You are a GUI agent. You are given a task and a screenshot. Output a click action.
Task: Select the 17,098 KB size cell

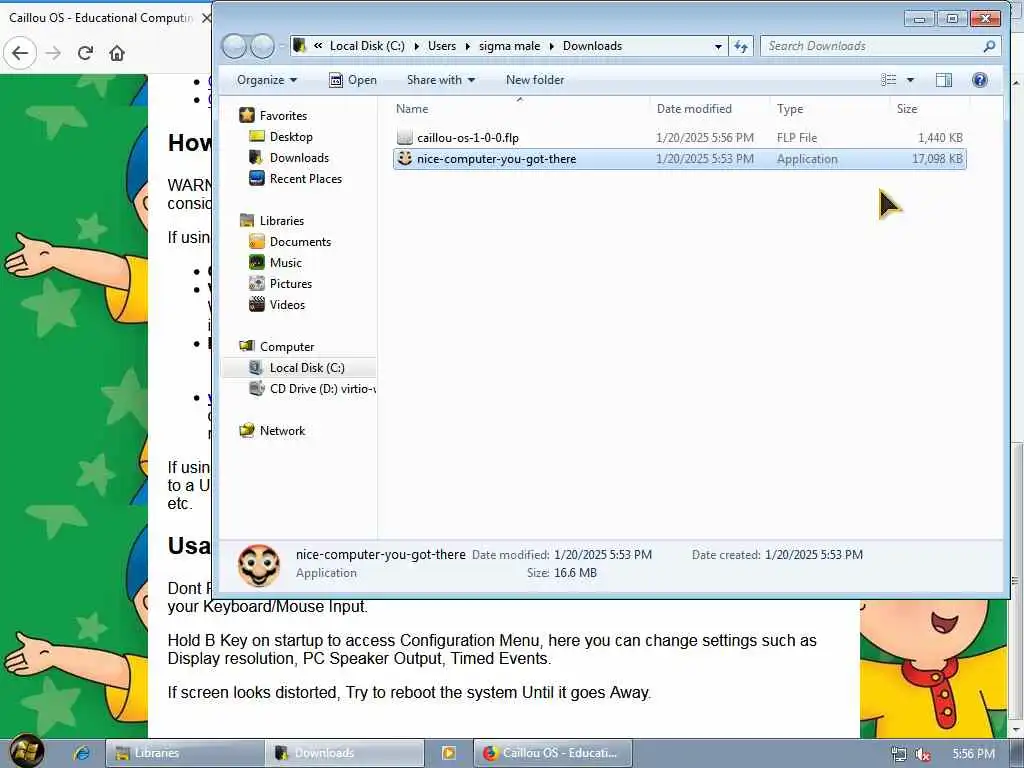pos(936,159)
